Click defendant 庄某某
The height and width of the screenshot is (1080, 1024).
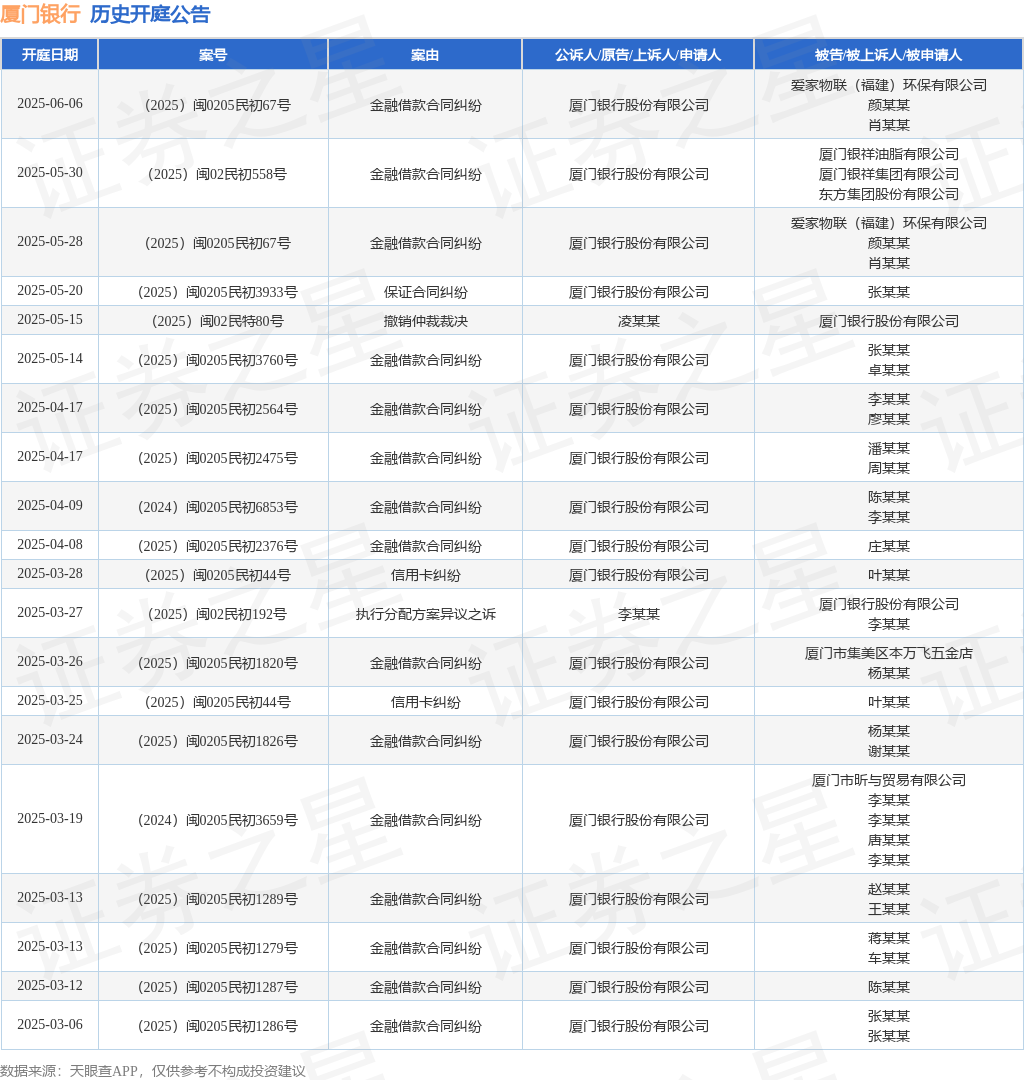point(888,546)
